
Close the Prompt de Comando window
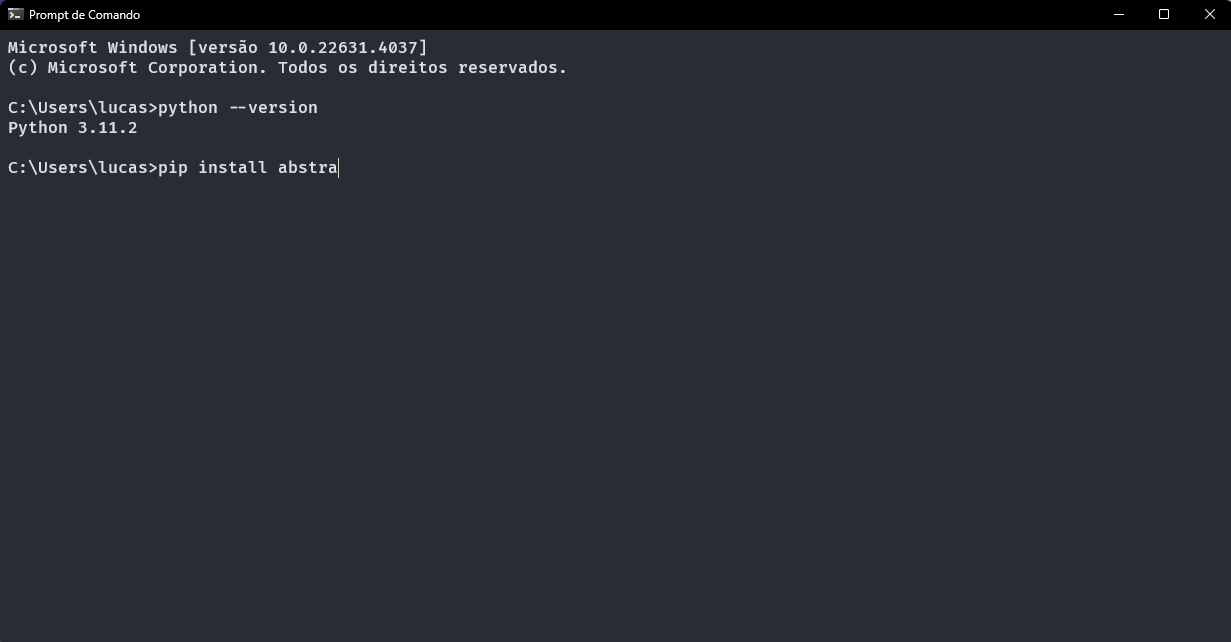pyautogui.click(x=1209, y=14)
